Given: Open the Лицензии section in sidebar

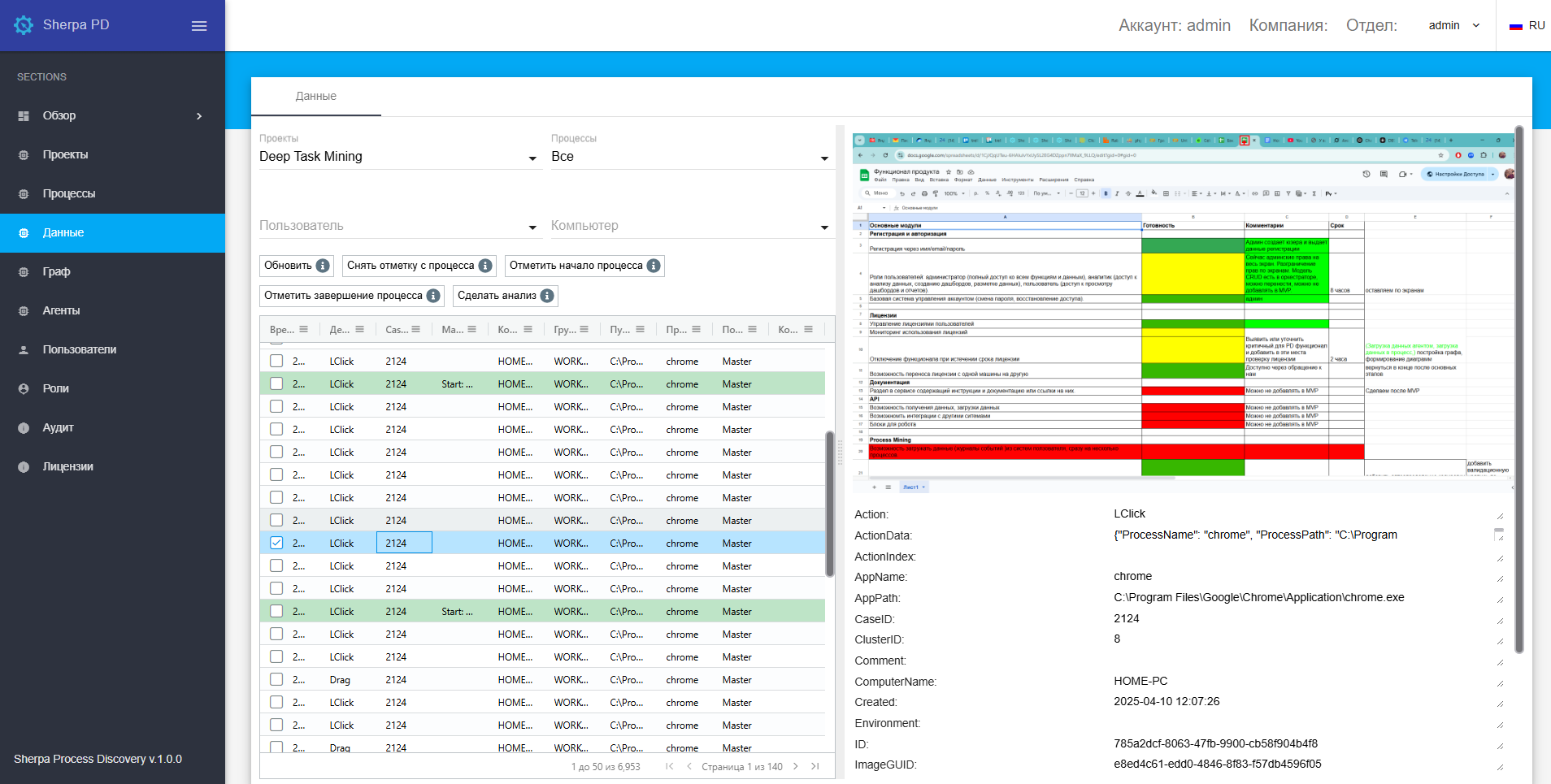Looking at the screenshot, I should pos(68,466).
